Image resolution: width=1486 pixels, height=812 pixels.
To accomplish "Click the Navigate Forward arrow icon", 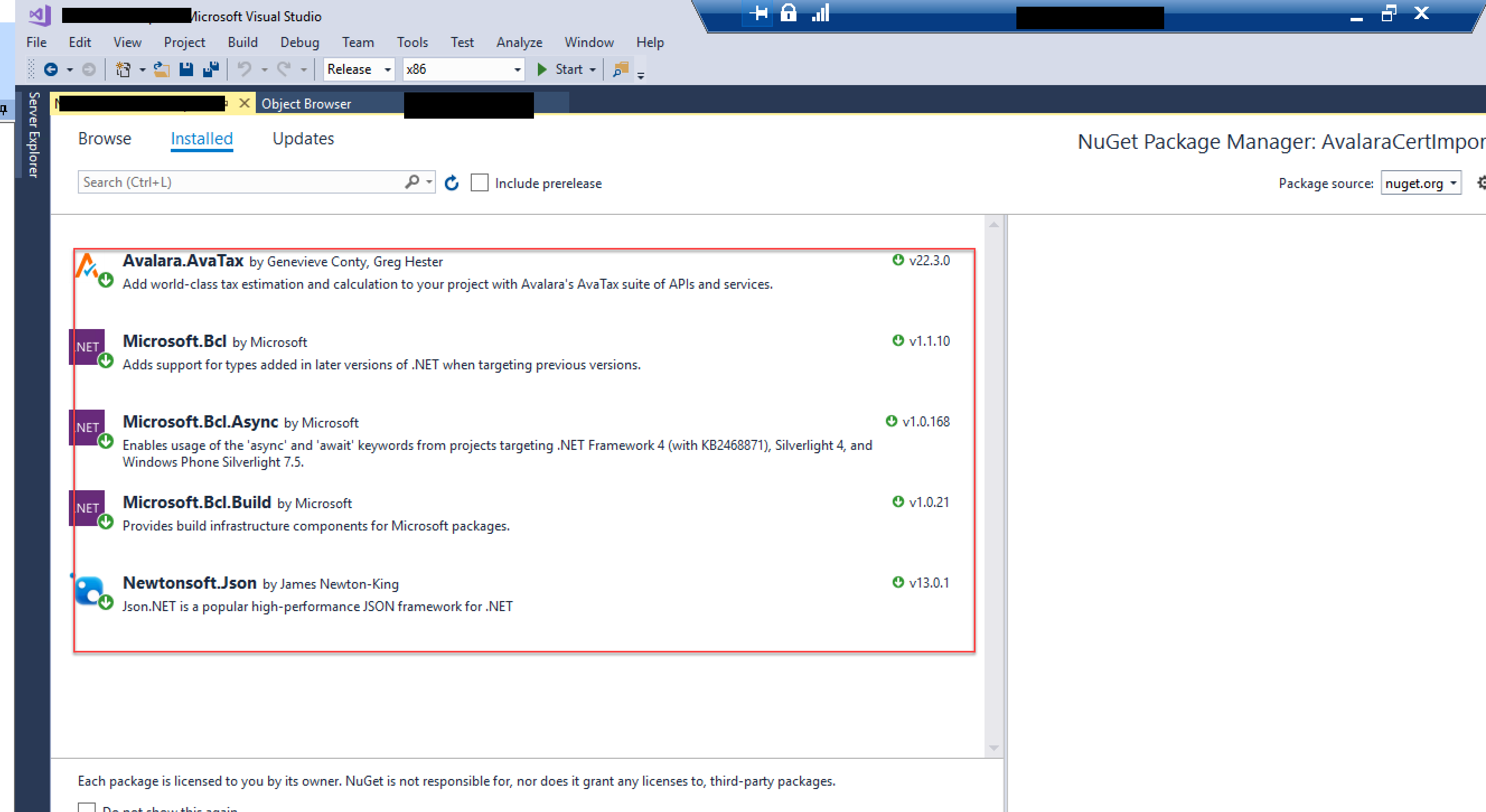I will (89, 70).
